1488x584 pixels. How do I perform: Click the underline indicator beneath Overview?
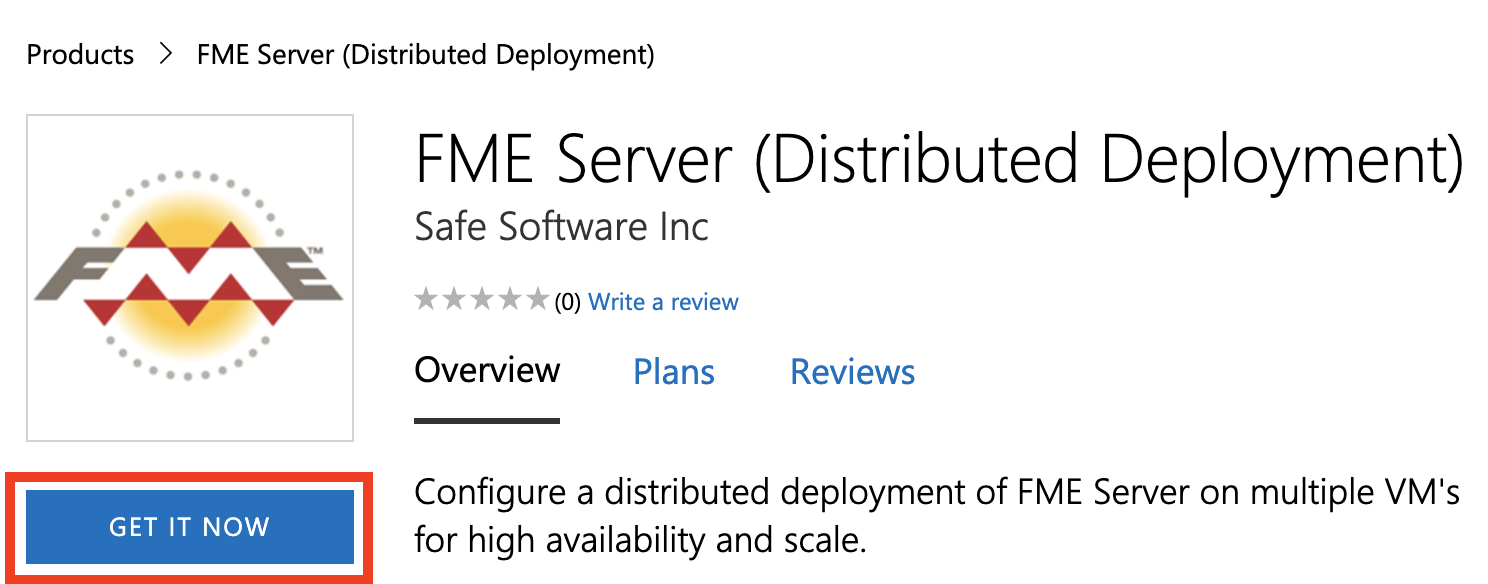(487, 421)
